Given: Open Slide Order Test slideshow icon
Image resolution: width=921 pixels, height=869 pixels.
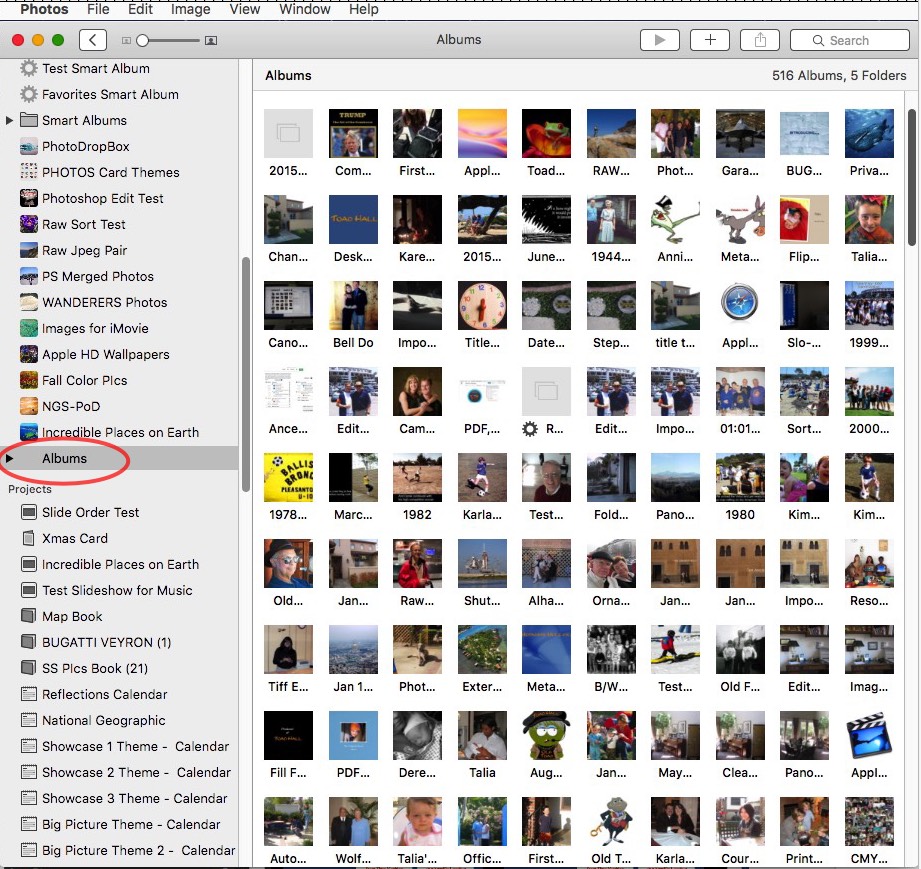Looking at the screenshot, I should click(x=29, y=512).
